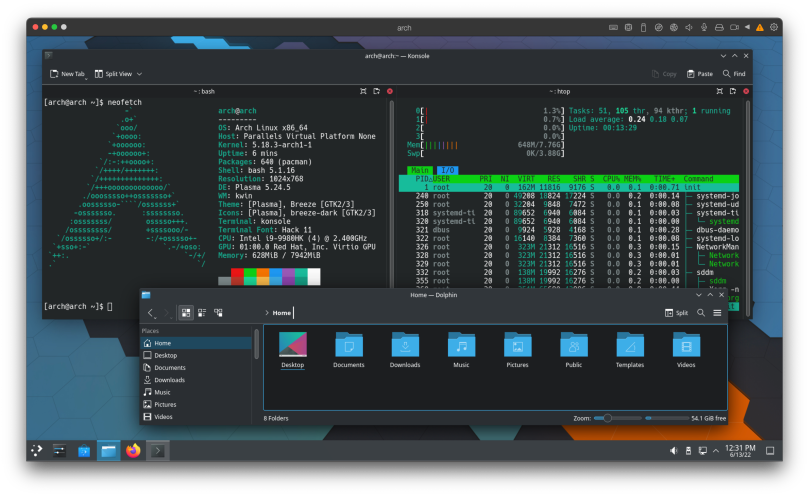Sort htop by MEM% column header
Screen dimensions: 809x496
[632, 179]
